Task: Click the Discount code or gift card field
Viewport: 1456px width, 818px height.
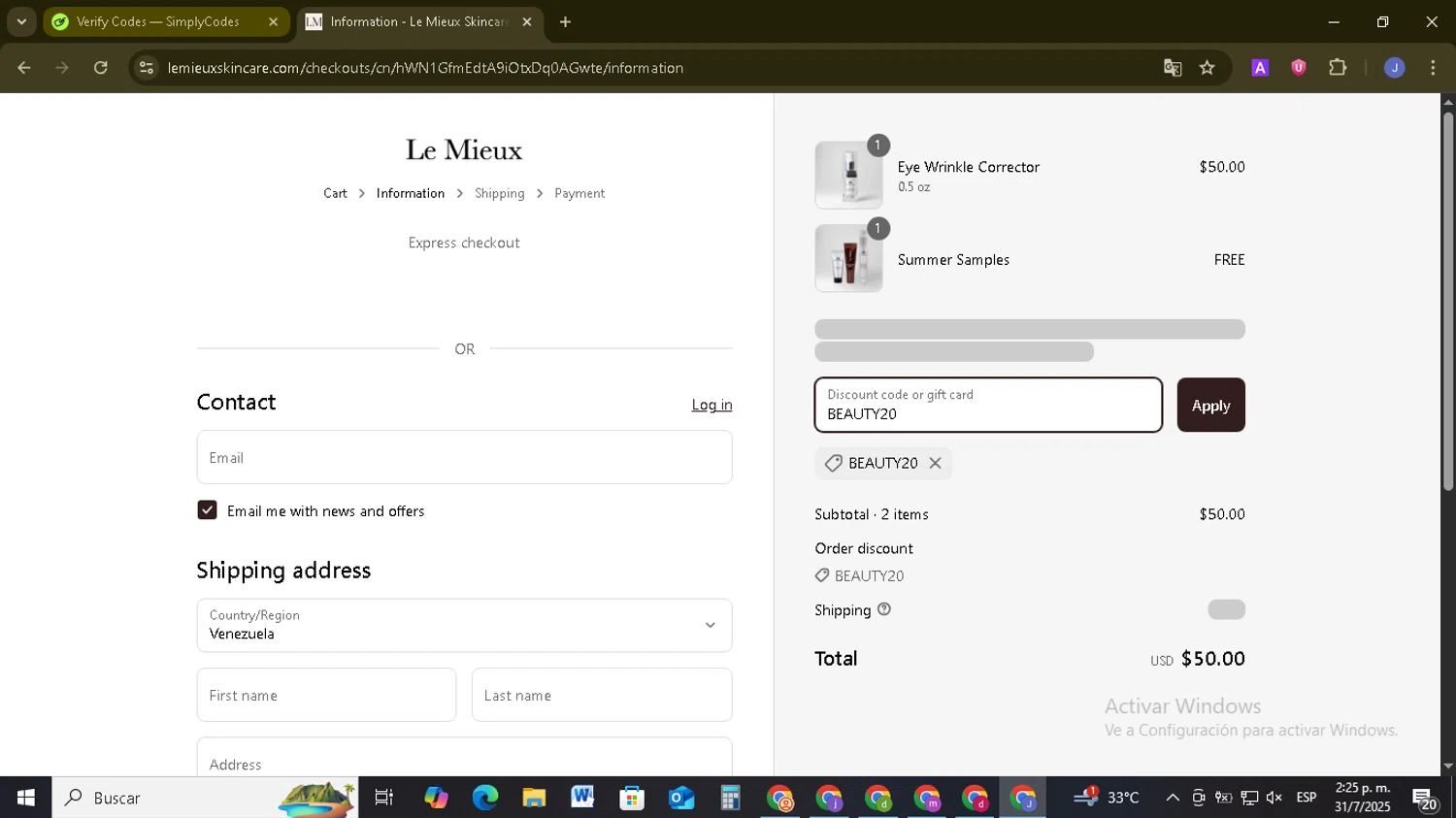Action: 988,405
